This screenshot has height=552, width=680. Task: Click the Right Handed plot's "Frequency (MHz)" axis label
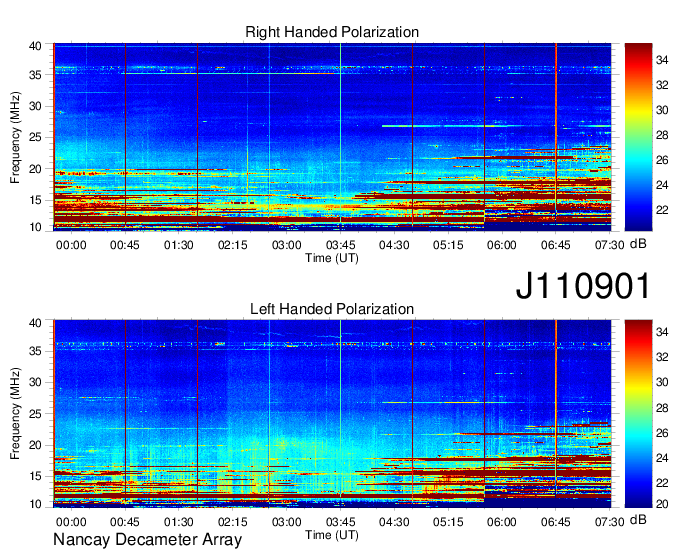[x=15, y=137]
